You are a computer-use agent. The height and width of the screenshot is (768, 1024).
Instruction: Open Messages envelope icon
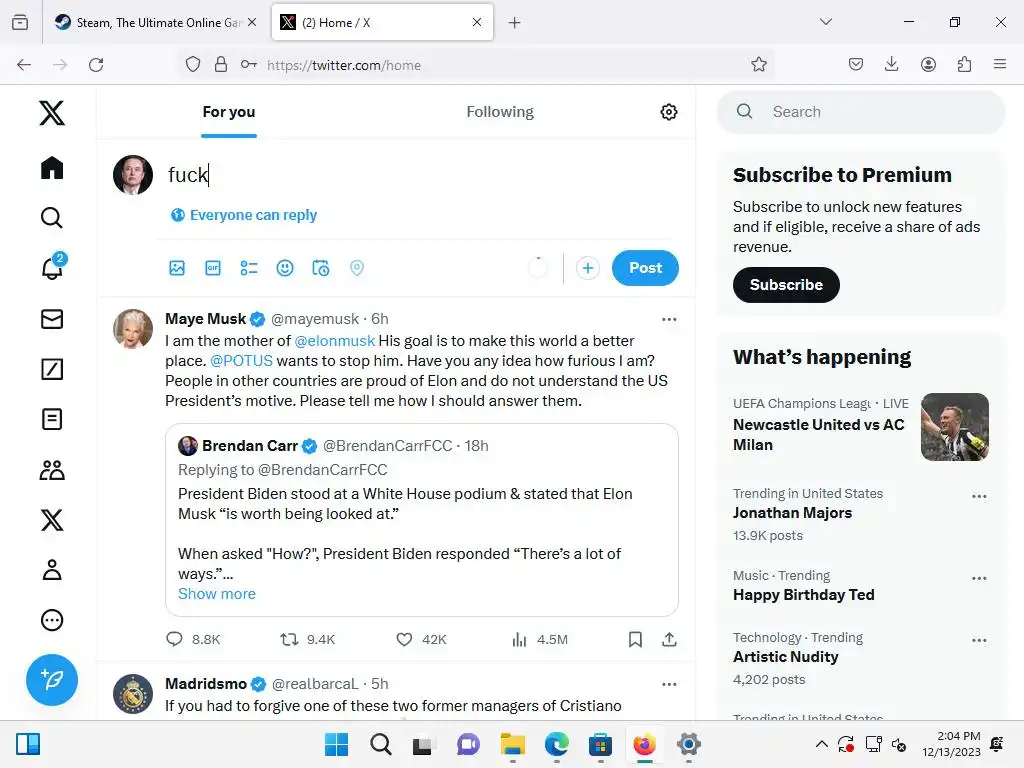(x=52, y=319)
